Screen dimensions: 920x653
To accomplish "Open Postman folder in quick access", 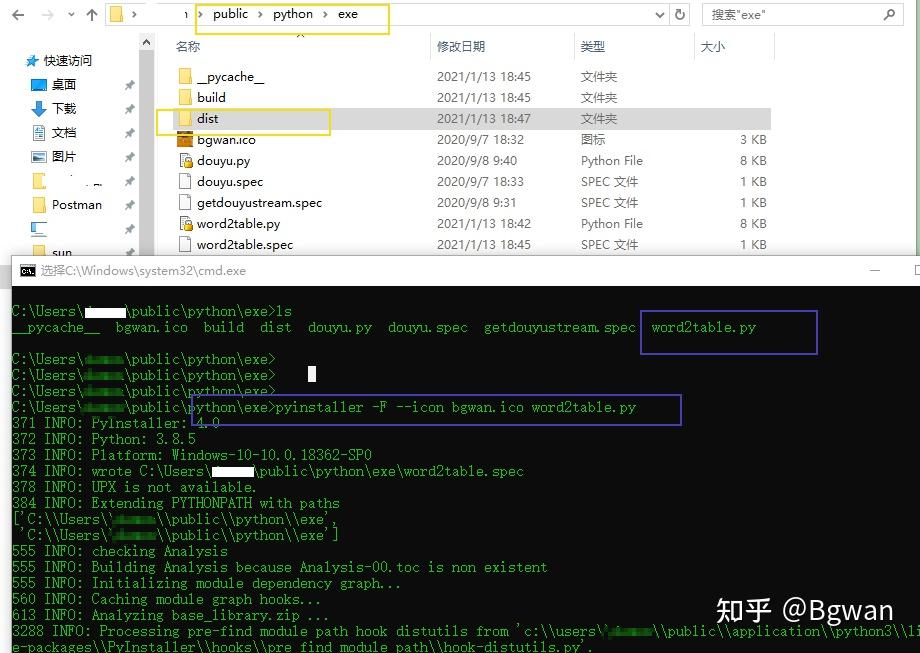I will pos(77,205).
